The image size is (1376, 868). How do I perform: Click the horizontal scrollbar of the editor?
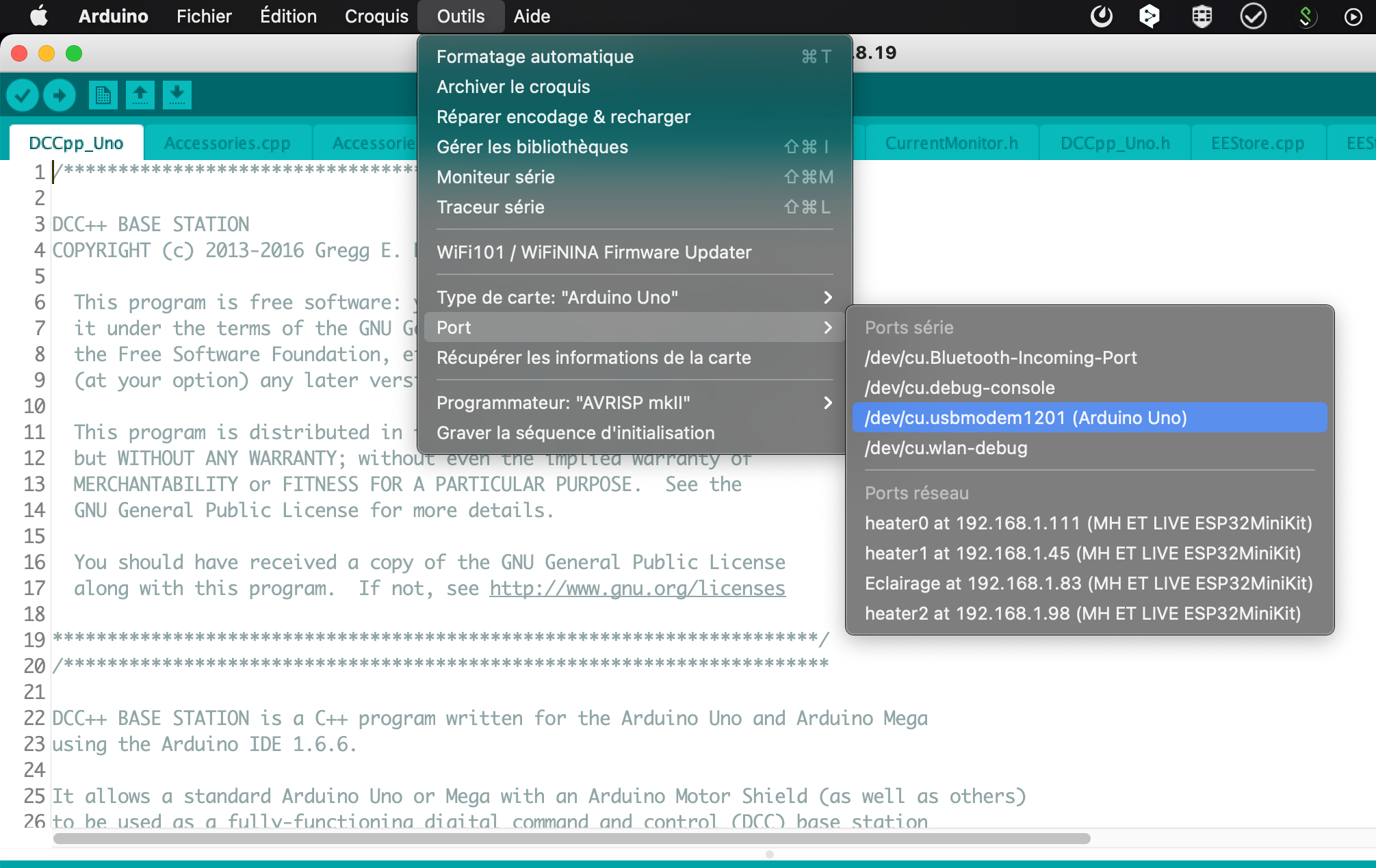tap(571, 839)
